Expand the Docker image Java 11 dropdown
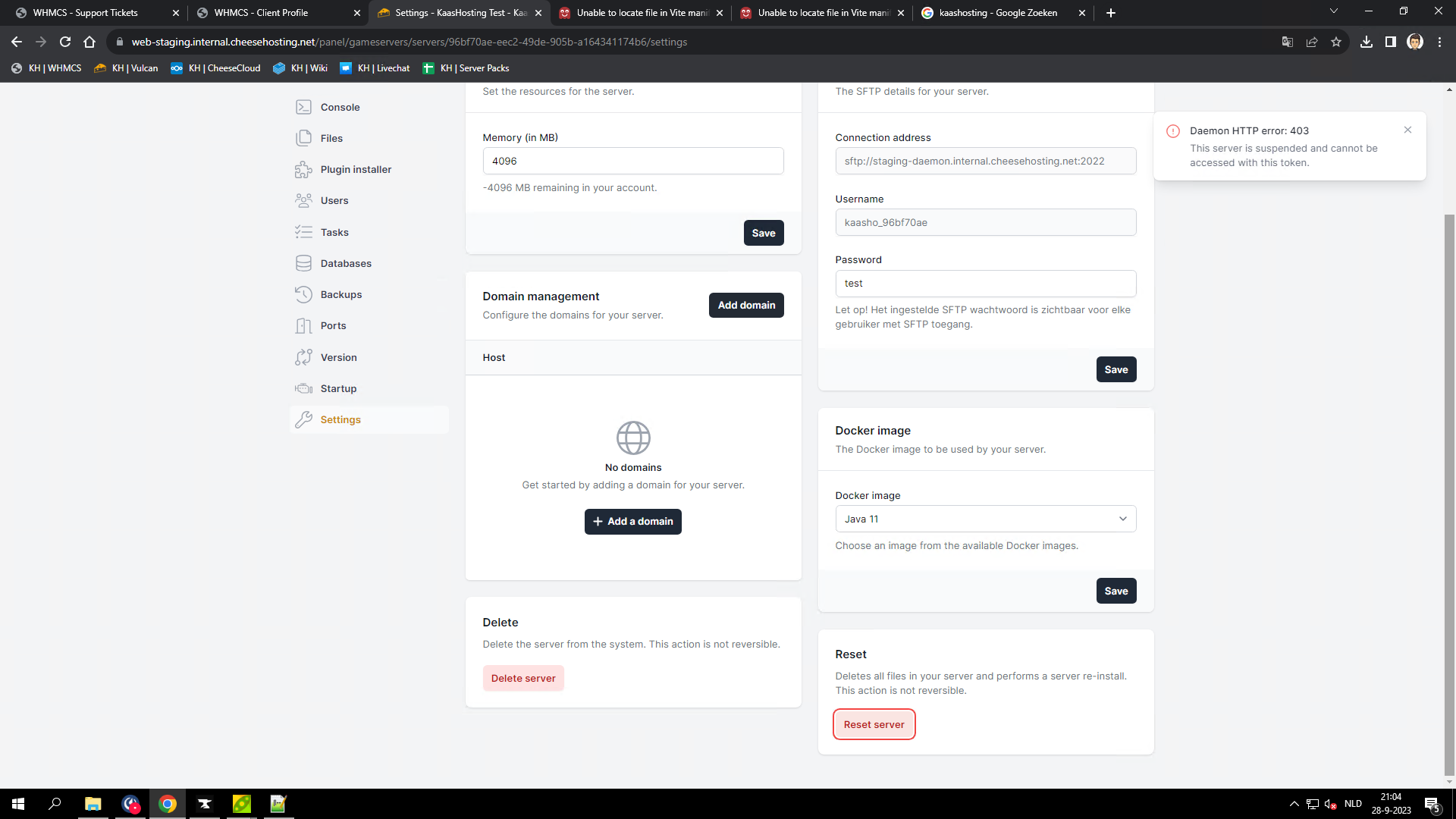1456x819 pixels. pos(985,519)
